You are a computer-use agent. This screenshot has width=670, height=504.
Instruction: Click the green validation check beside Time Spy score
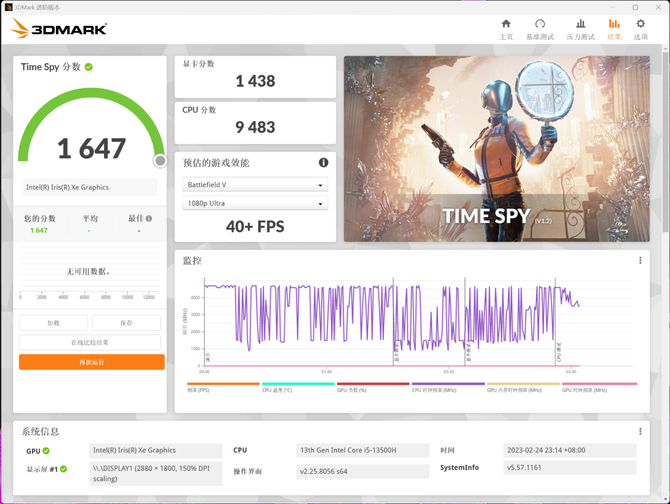pyautogui.click(x=88, y=67)
